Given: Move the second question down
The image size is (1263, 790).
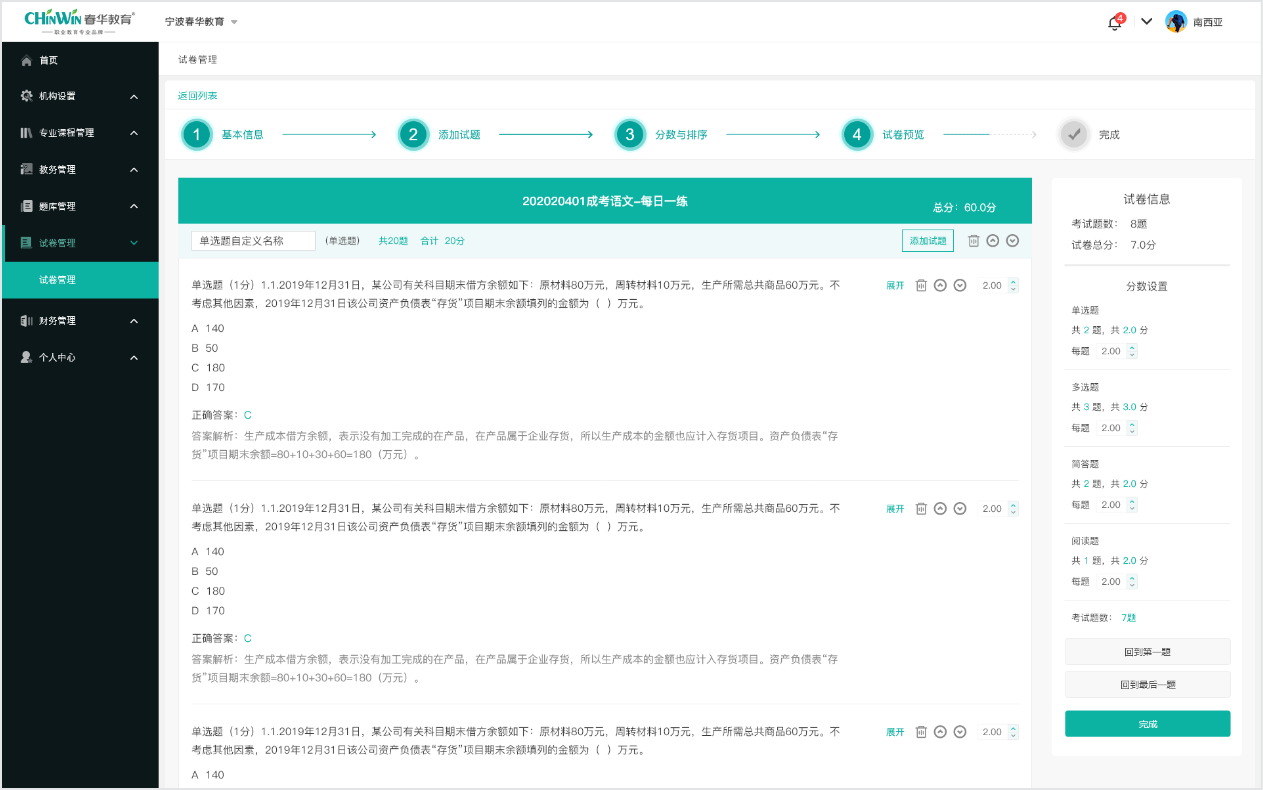Looking at the screenshot, I should [x=960, y=508].
